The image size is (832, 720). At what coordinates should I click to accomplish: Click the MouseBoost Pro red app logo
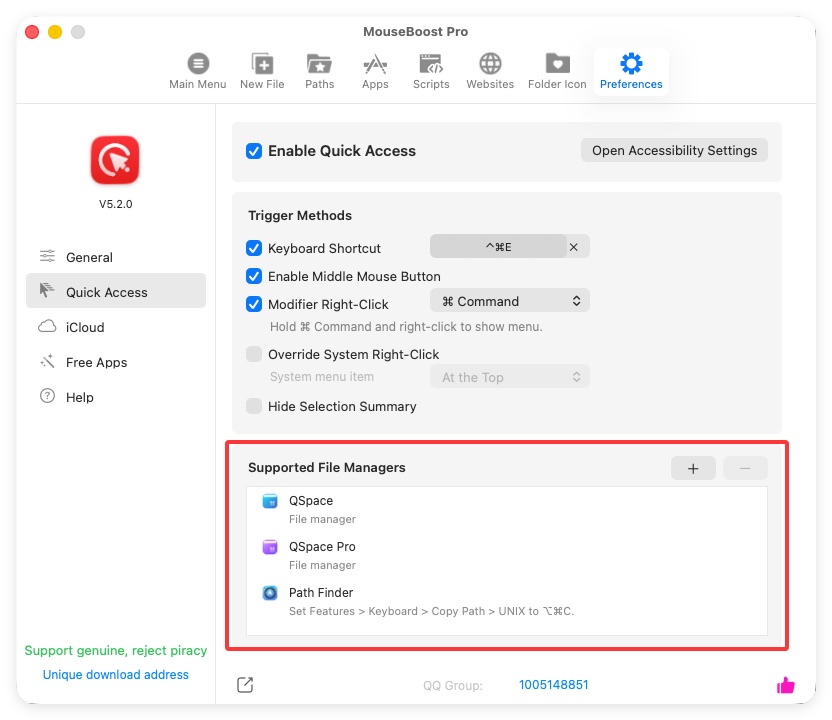tap(115, 160)
